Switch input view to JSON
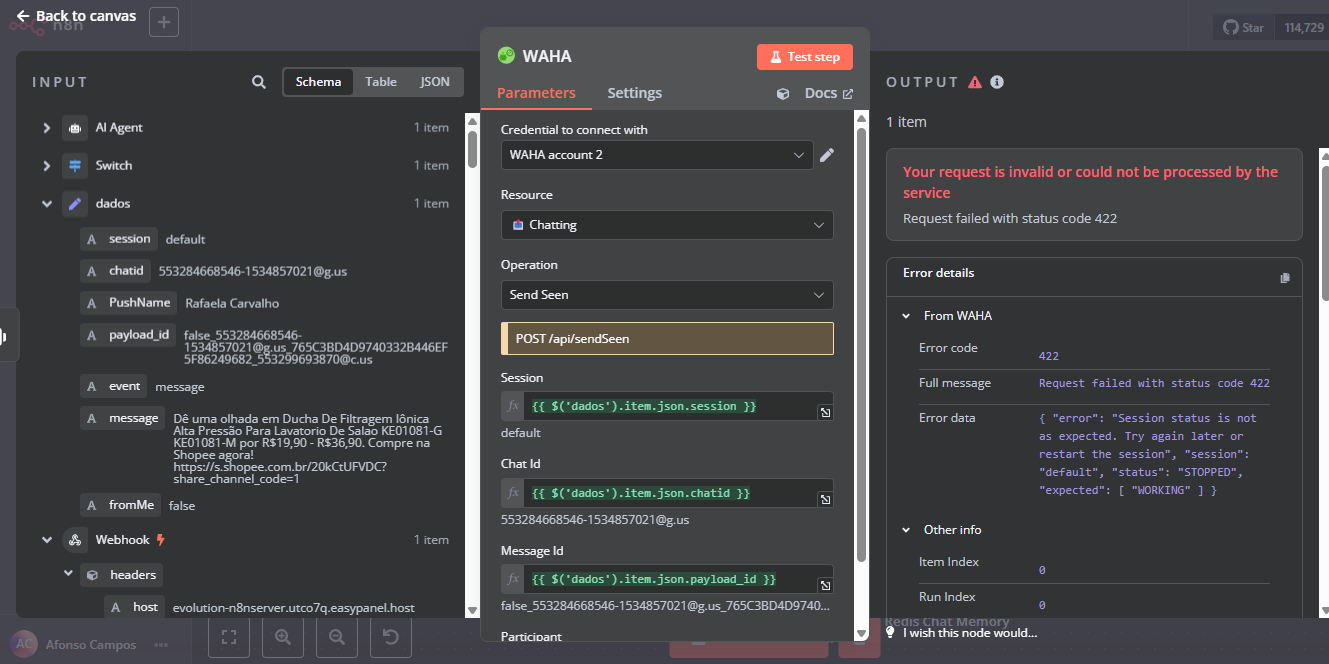The height and width of the screenshot is (664, 1329). coord(435,82)
